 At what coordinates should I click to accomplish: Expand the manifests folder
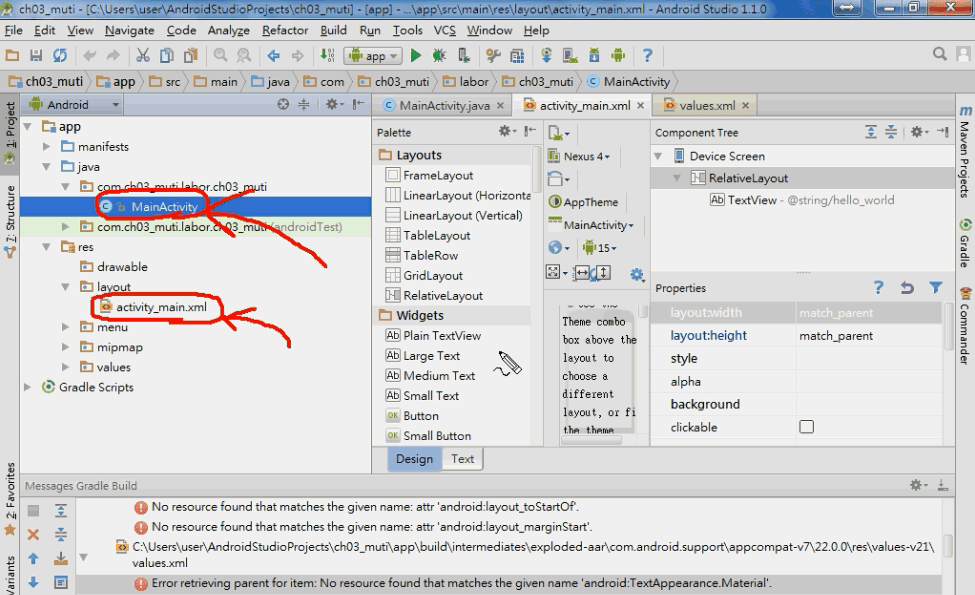tap(47, 147)
